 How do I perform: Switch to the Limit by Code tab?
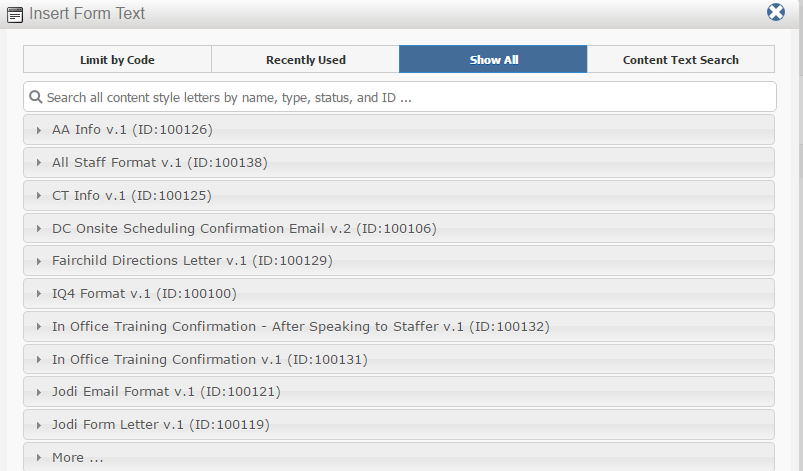click(x=117, y=59)
